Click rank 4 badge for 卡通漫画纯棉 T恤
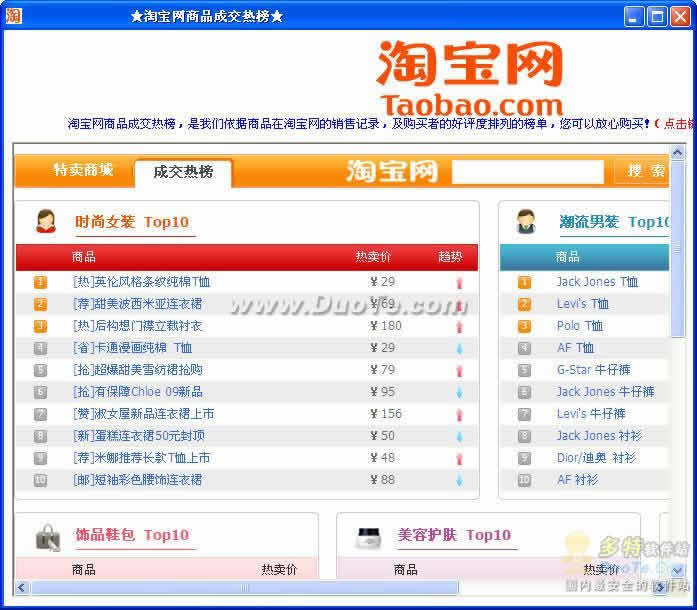The height and width of the screenshot is (610, 697). pos(40,348)
